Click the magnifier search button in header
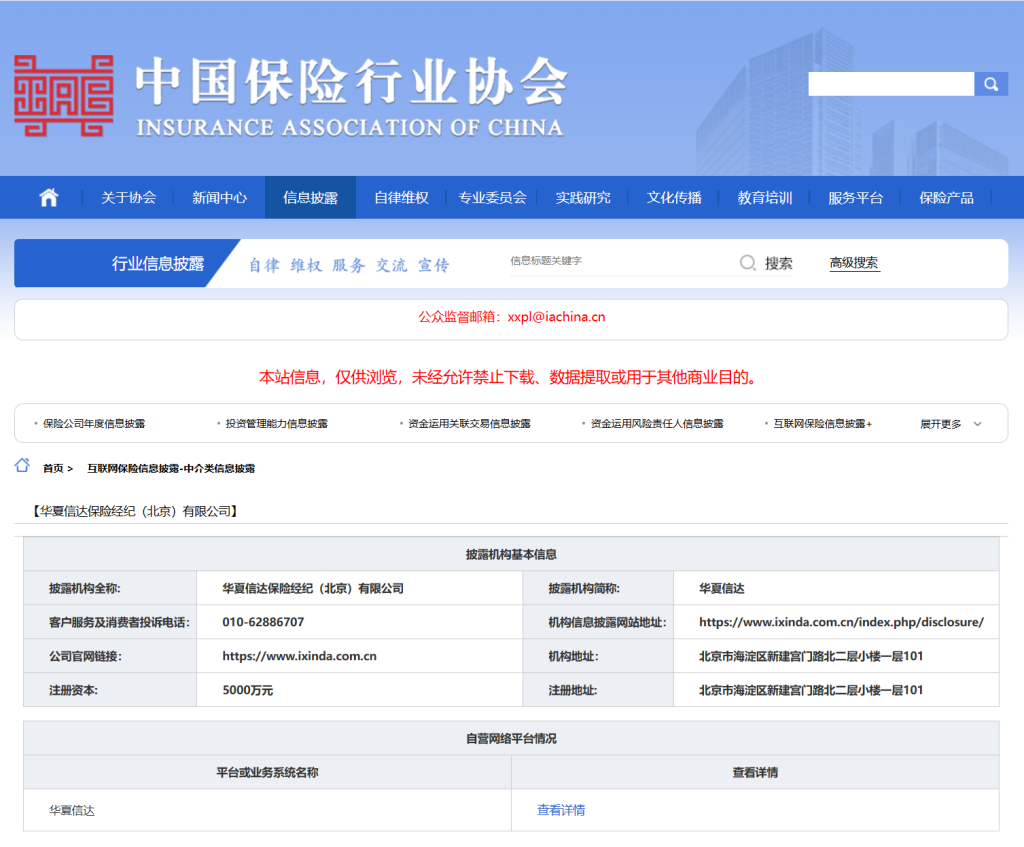Image resolution: width=1024 pixels, height=847 pixels. 991,84
